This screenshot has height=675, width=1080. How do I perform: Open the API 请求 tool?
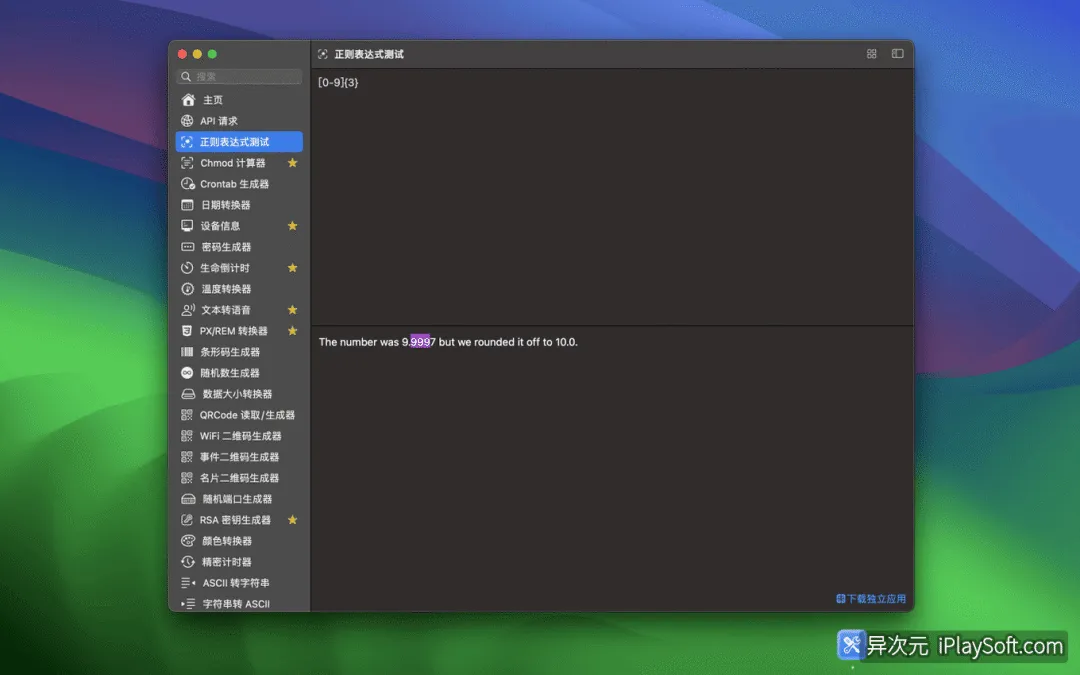[x=239, y=121]
